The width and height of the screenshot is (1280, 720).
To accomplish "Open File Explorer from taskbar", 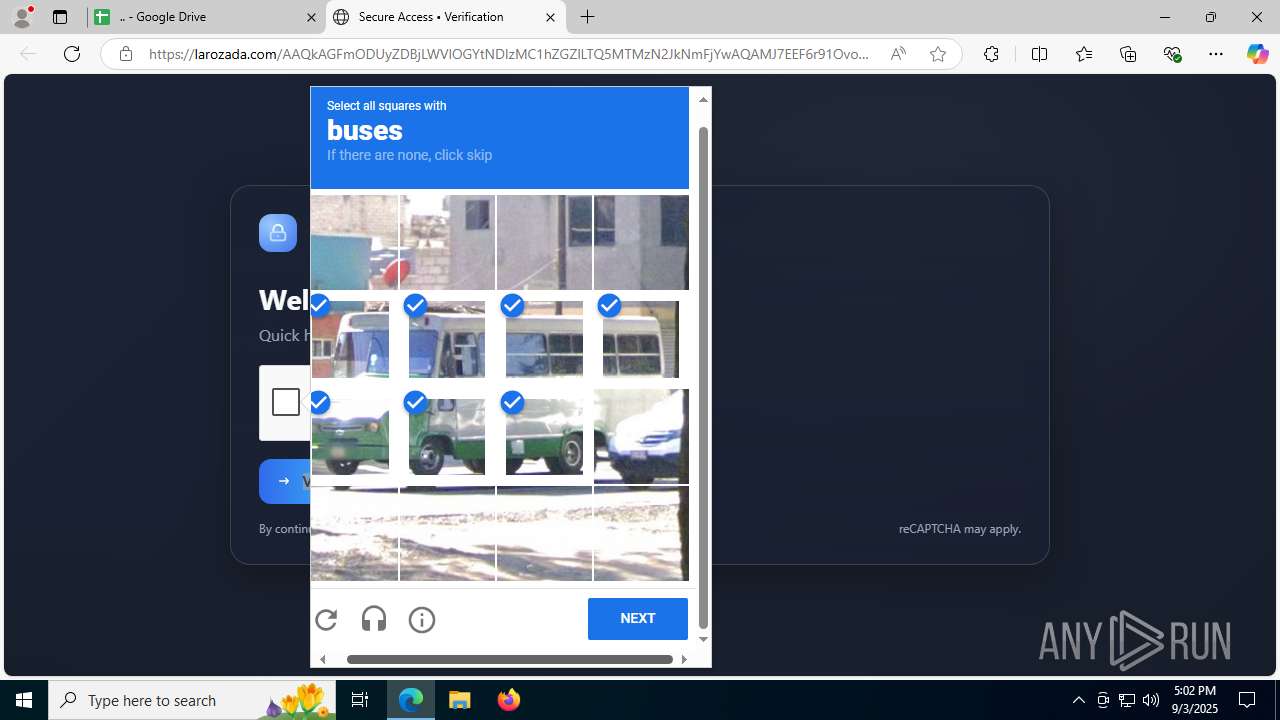I will [x=460, y=700].
